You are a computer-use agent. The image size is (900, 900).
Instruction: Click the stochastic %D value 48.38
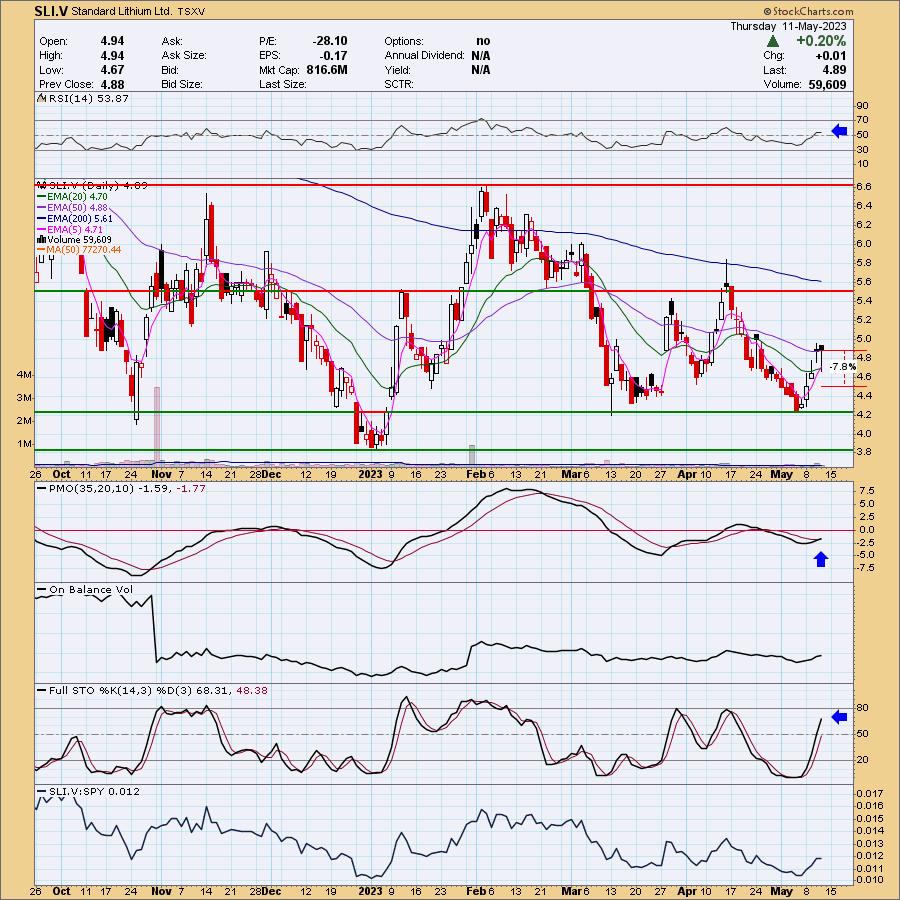click(x=252, y=690)
